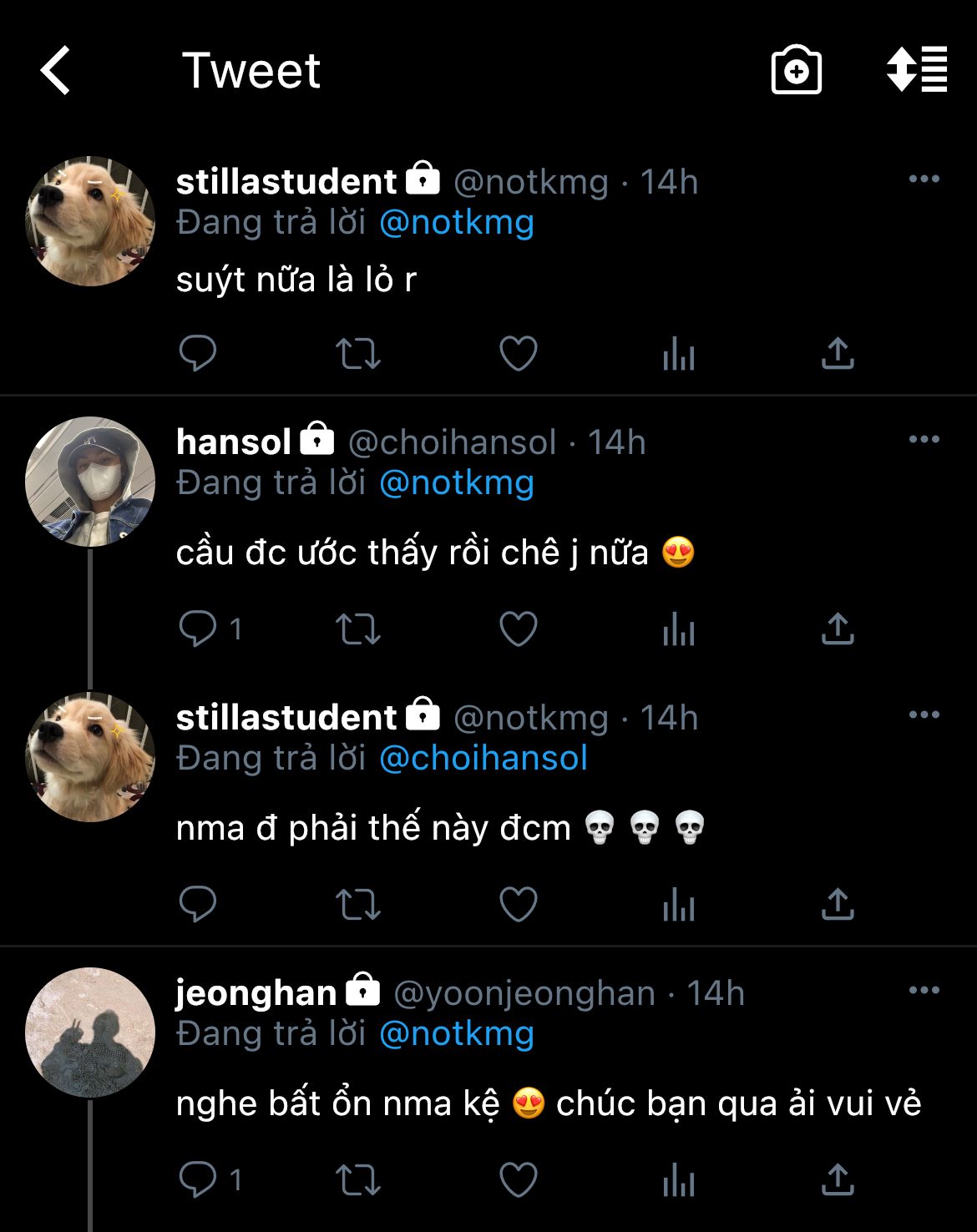Tap the jeonghan display name
Image resolution: width=977 pixels, height=1232 pixels.
click(x=256, y=992)
